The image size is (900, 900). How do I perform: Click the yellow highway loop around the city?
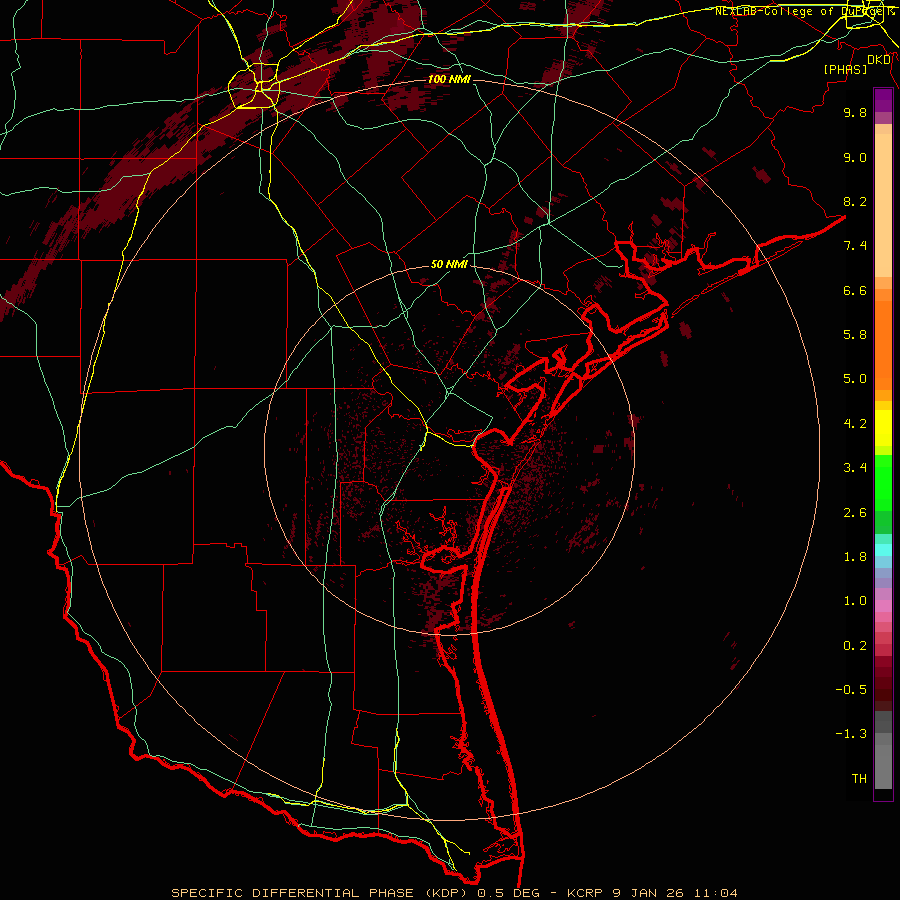pyautogui.click(x=254, y=86)
